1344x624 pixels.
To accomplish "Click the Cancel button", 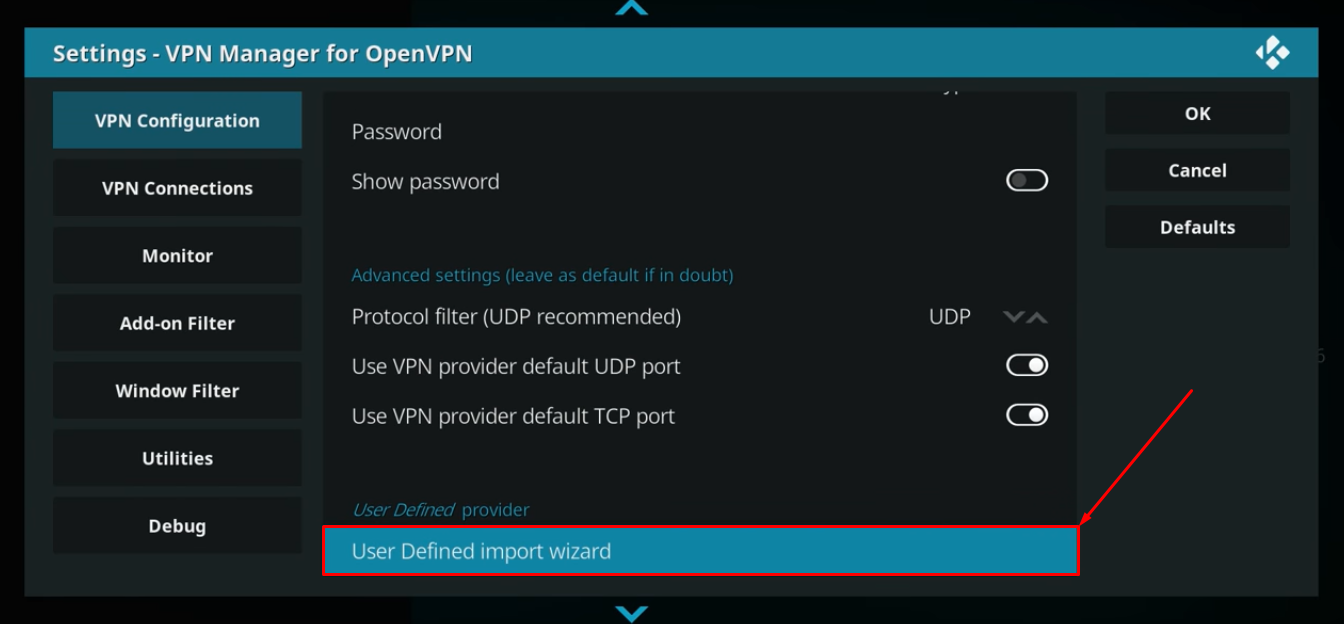I will [1197, 171].
